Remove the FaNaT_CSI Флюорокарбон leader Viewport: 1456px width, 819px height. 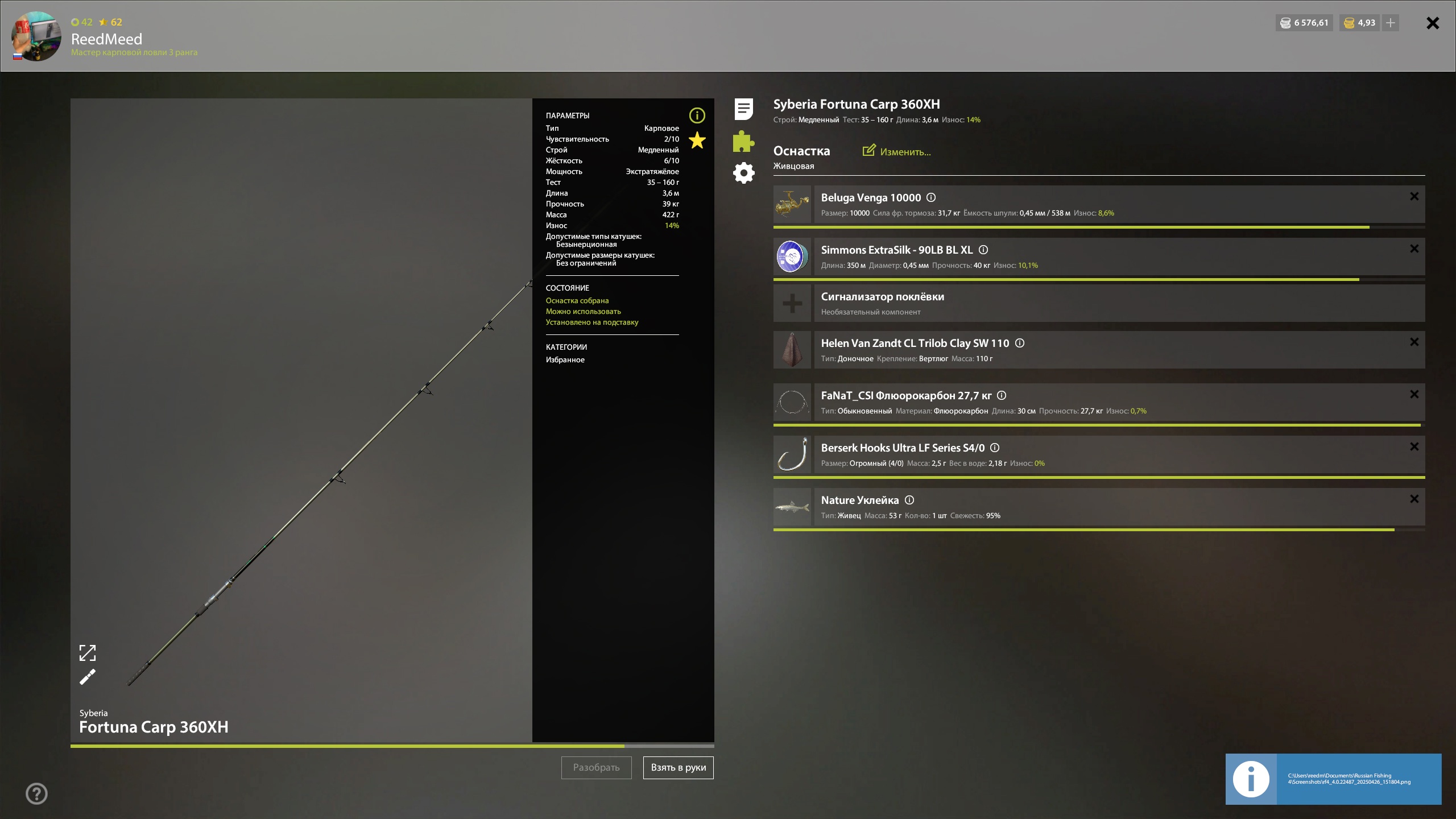1414,394
